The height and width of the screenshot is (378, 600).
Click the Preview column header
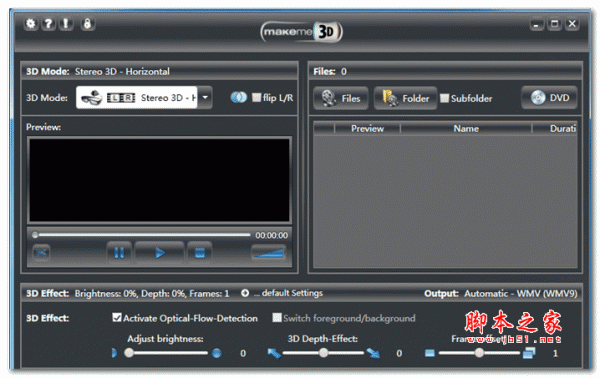tap(367, 129)
